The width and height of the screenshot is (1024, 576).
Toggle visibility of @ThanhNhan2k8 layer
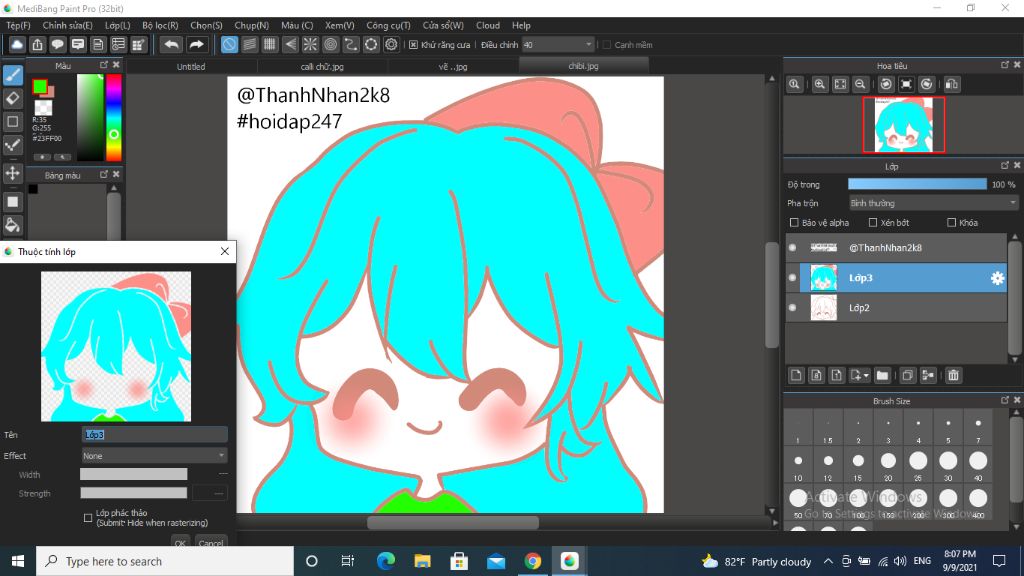point(793,248)
